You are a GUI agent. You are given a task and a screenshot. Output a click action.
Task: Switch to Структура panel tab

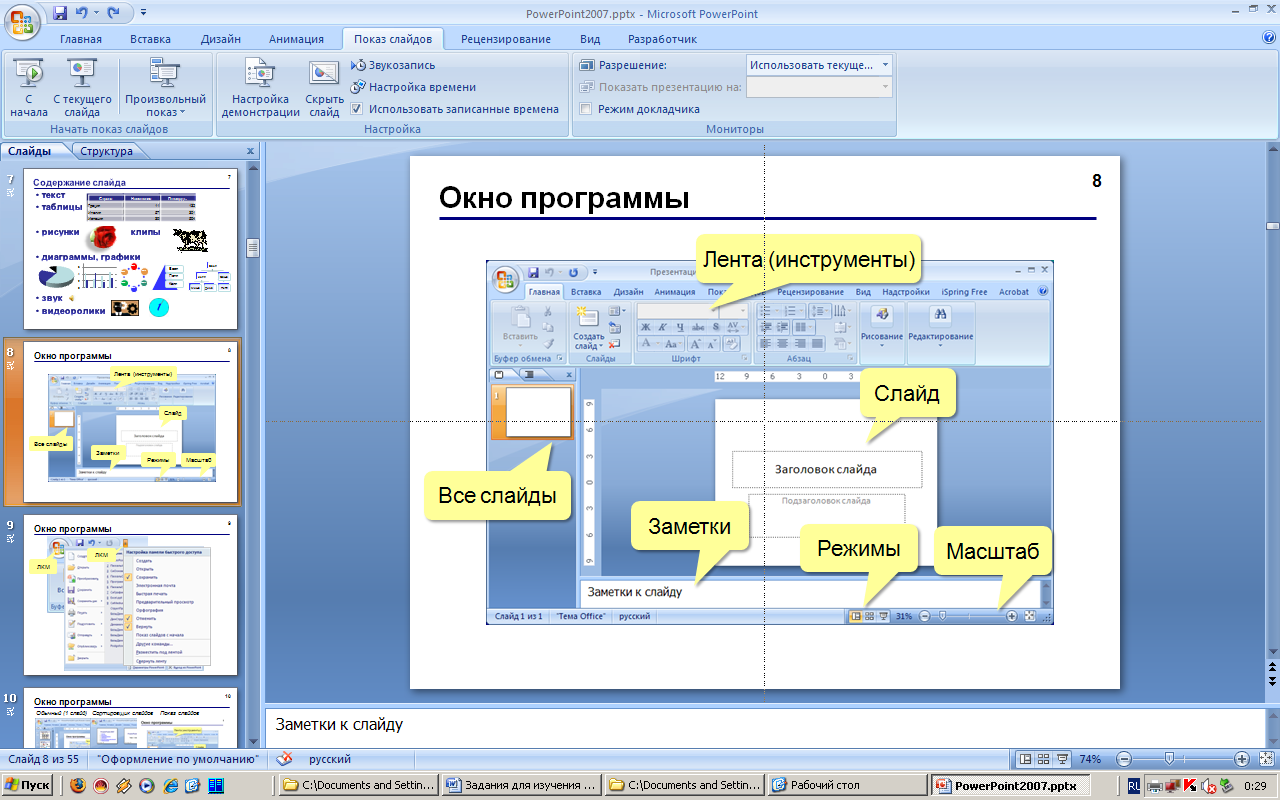point(107,151)
